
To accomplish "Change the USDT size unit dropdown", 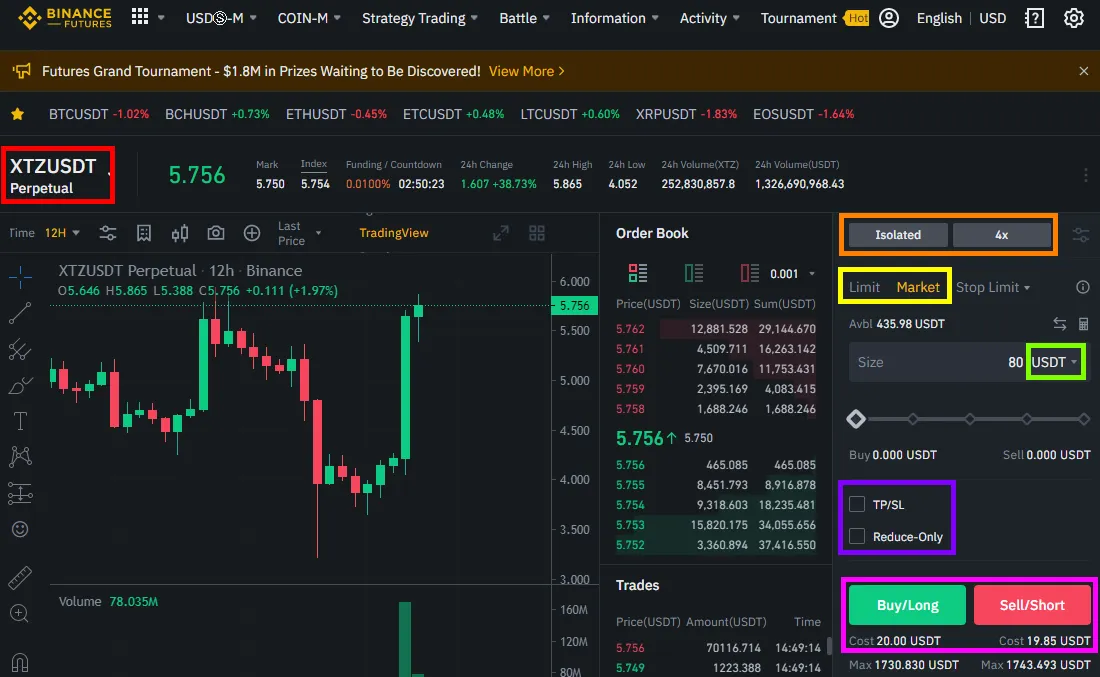I will pos(1054,362).
